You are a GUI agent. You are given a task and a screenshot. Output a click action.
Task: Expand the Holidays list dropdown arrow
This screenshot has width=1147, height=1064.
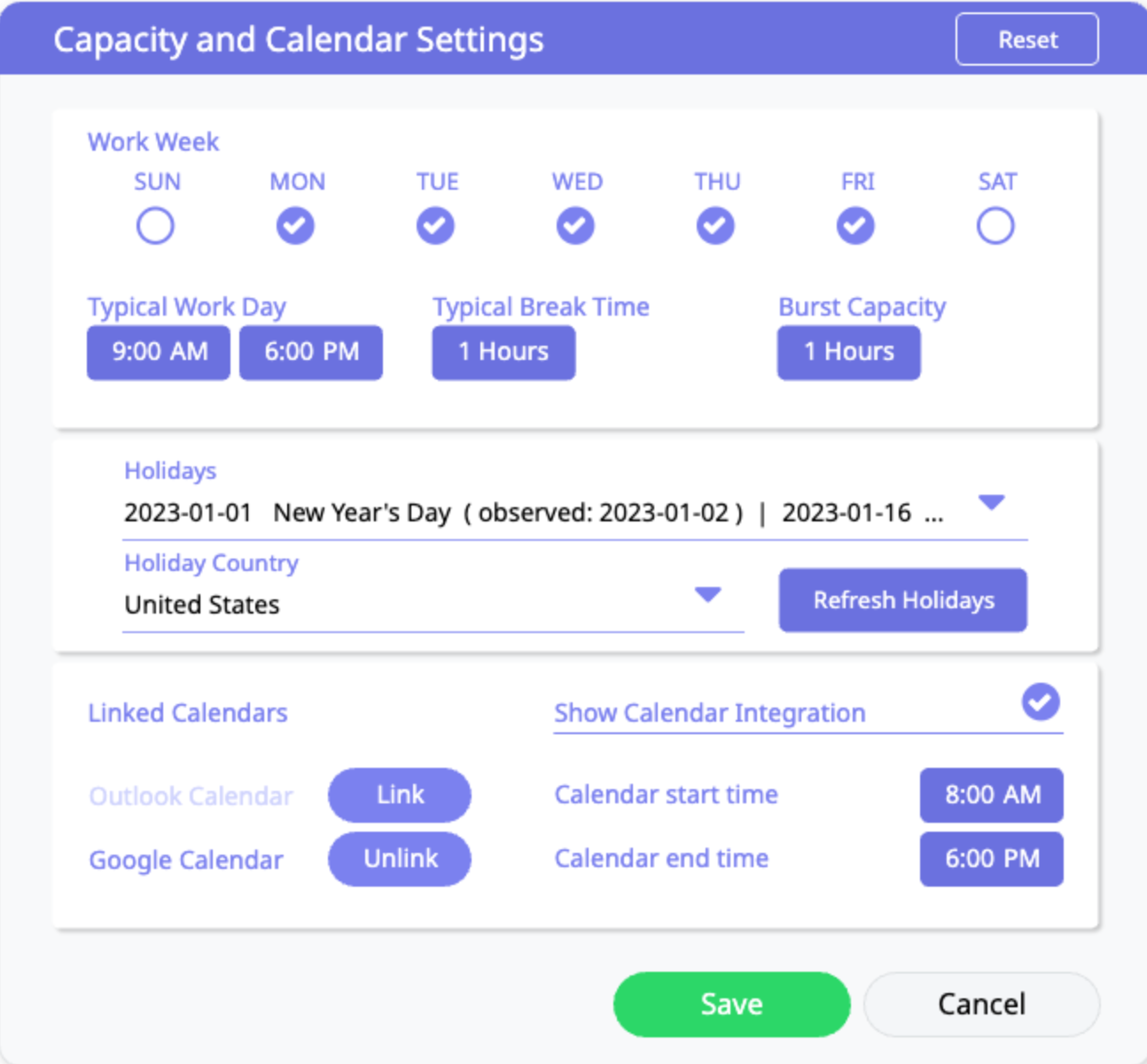991,503
